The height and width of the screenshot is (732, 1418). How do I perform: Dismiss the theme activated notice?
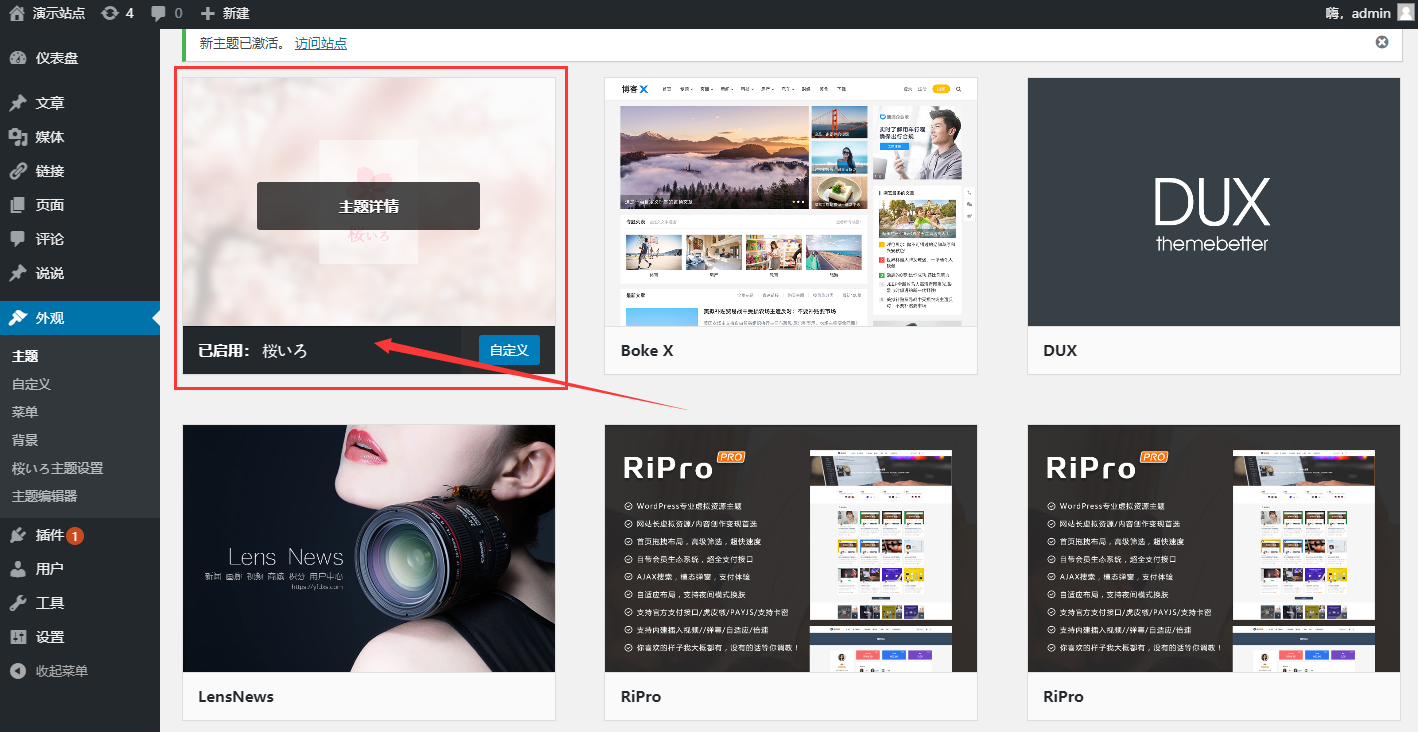[1382, 42]
